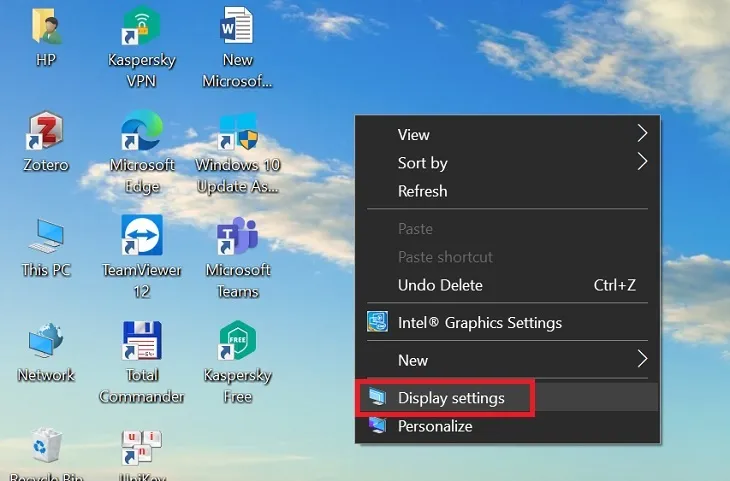Click the Intel Graphics Settings menu icon
Viewport: 730px width, 481px height.
(377, 322)
